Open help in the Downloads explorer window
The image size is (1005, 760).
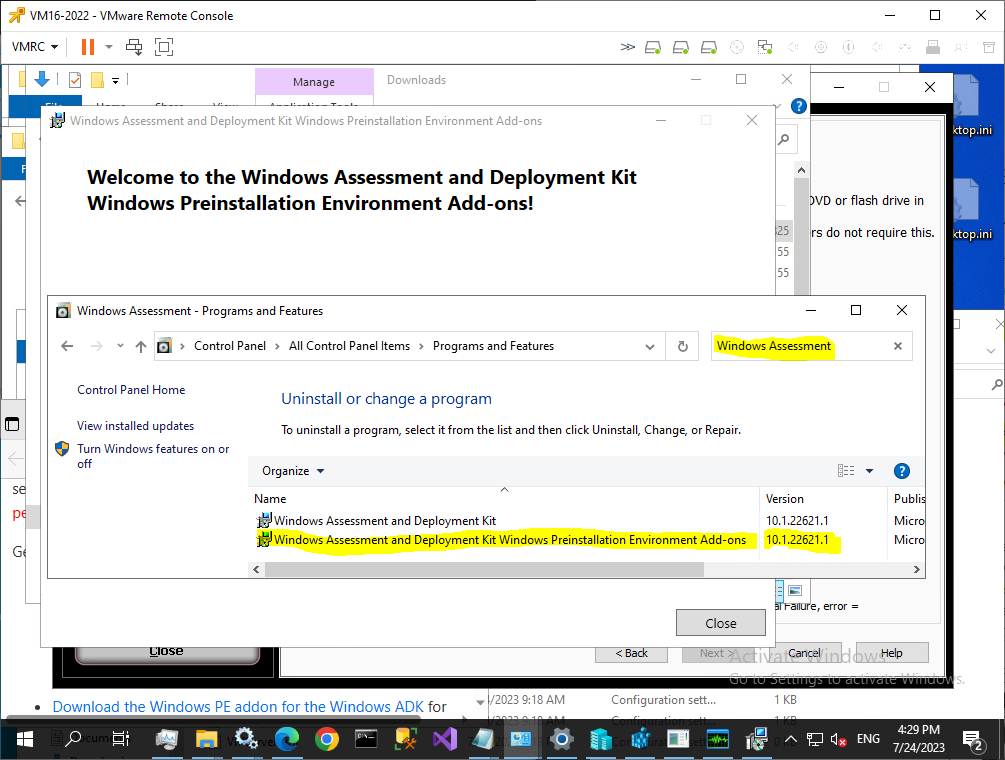click(x=799, y=106)
